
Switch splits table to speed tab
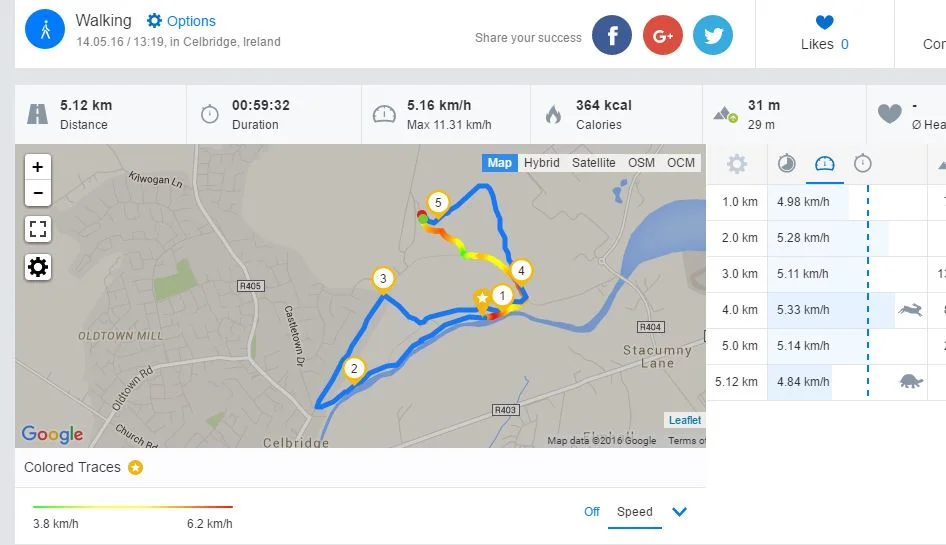pos(825,164)
